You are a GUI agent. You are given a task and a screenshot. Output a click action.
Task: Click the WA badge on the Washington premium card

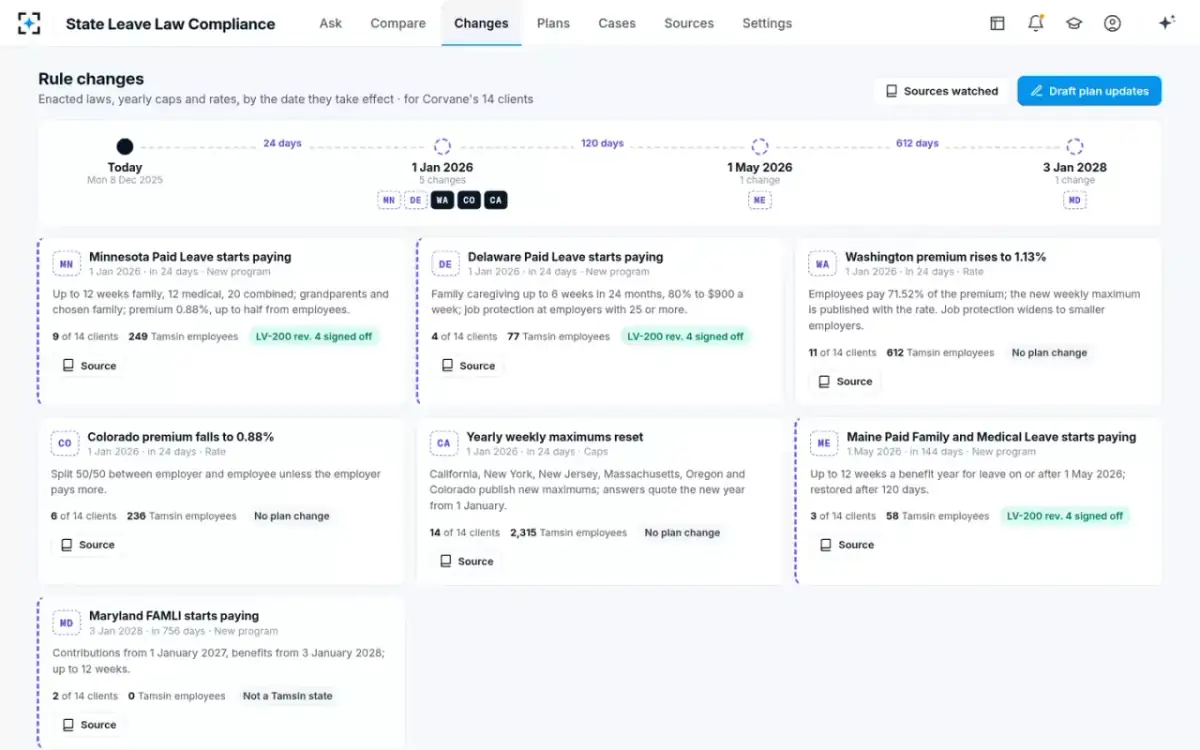click(822, 264)
